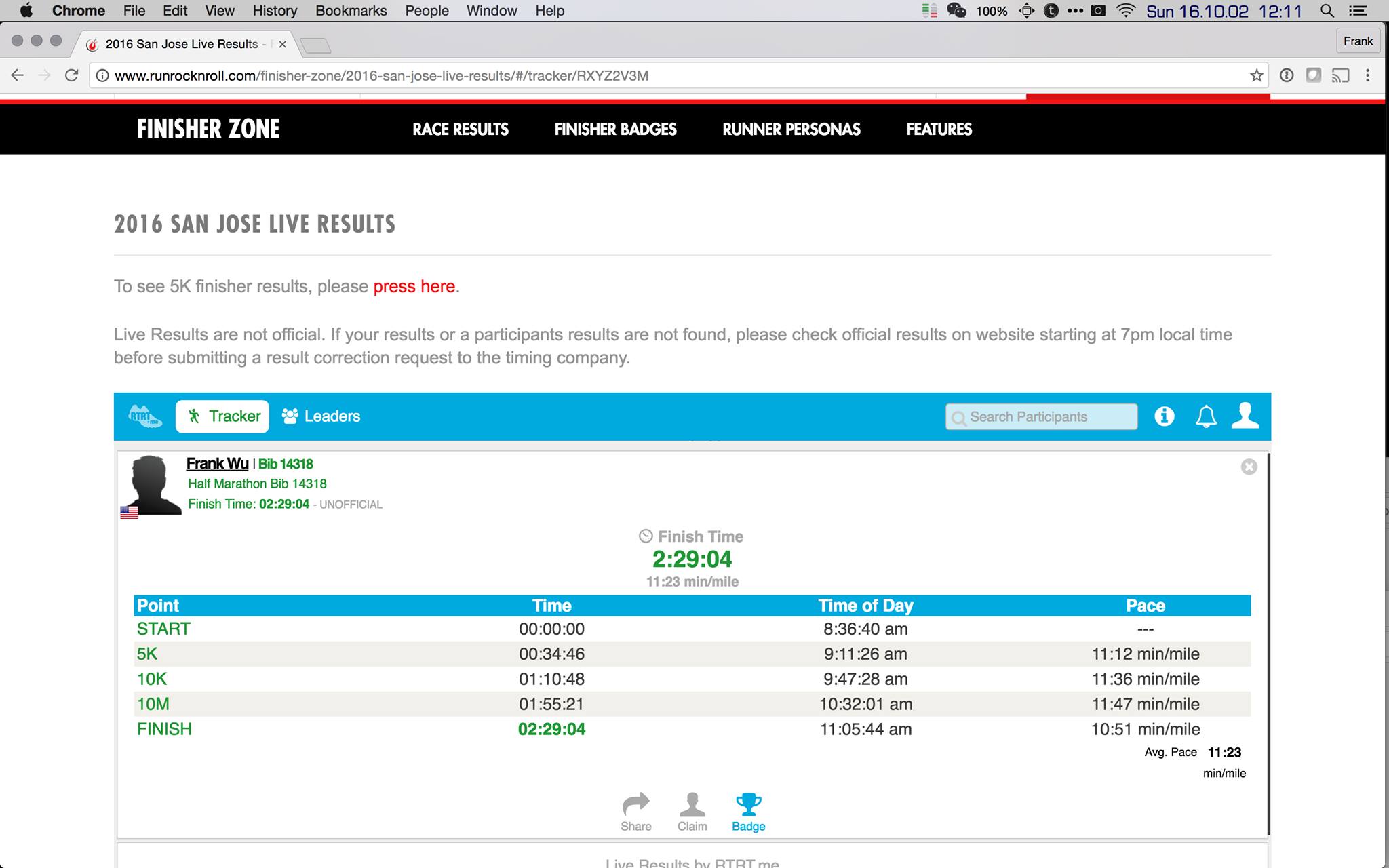Click the notification bell icon
Image resolution: width=1389 pixels, height=868 pixels.
pos(1205,416)
